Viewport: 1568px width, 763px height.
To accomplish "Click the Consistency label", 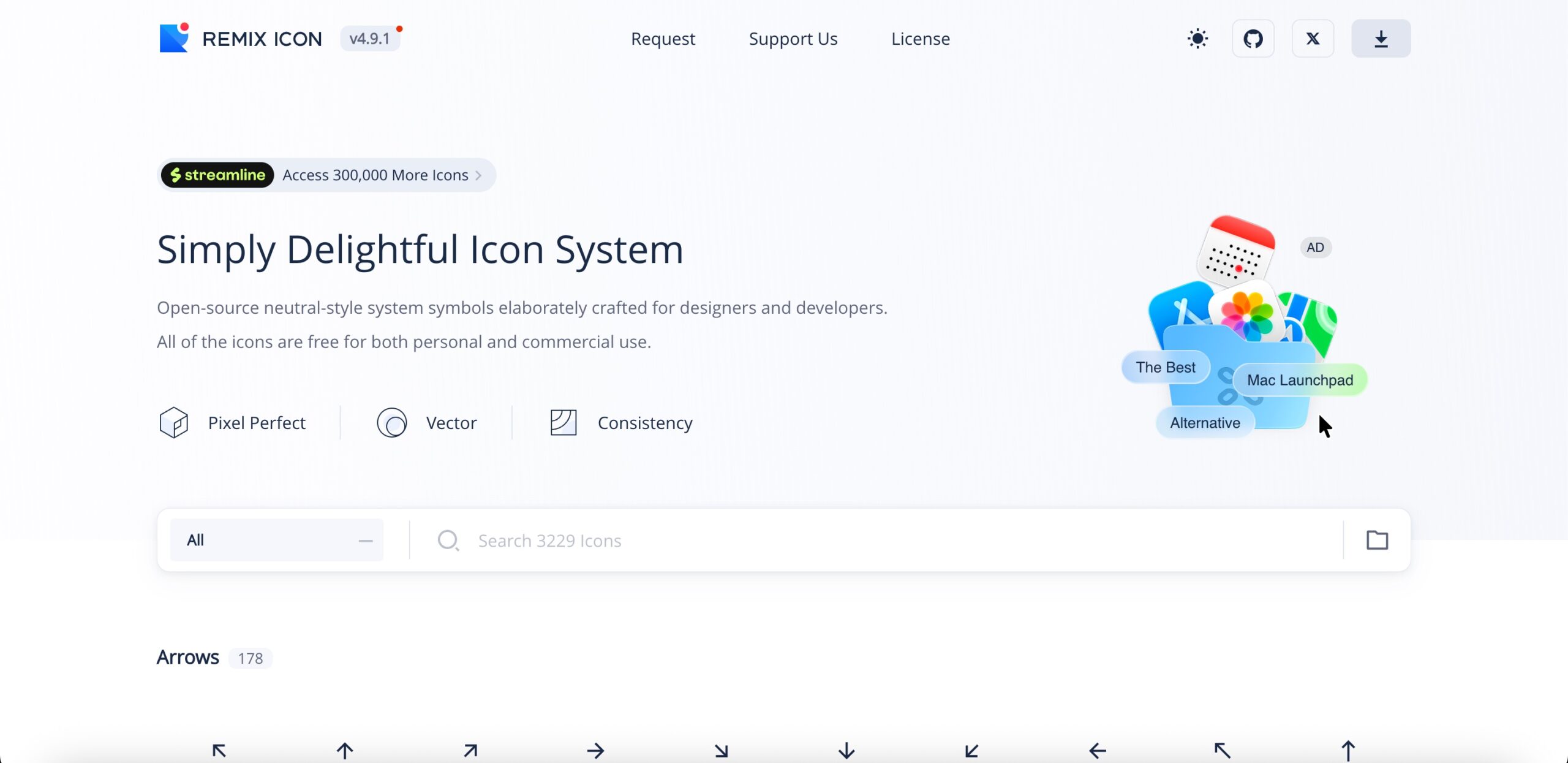I will click(645, 423).
